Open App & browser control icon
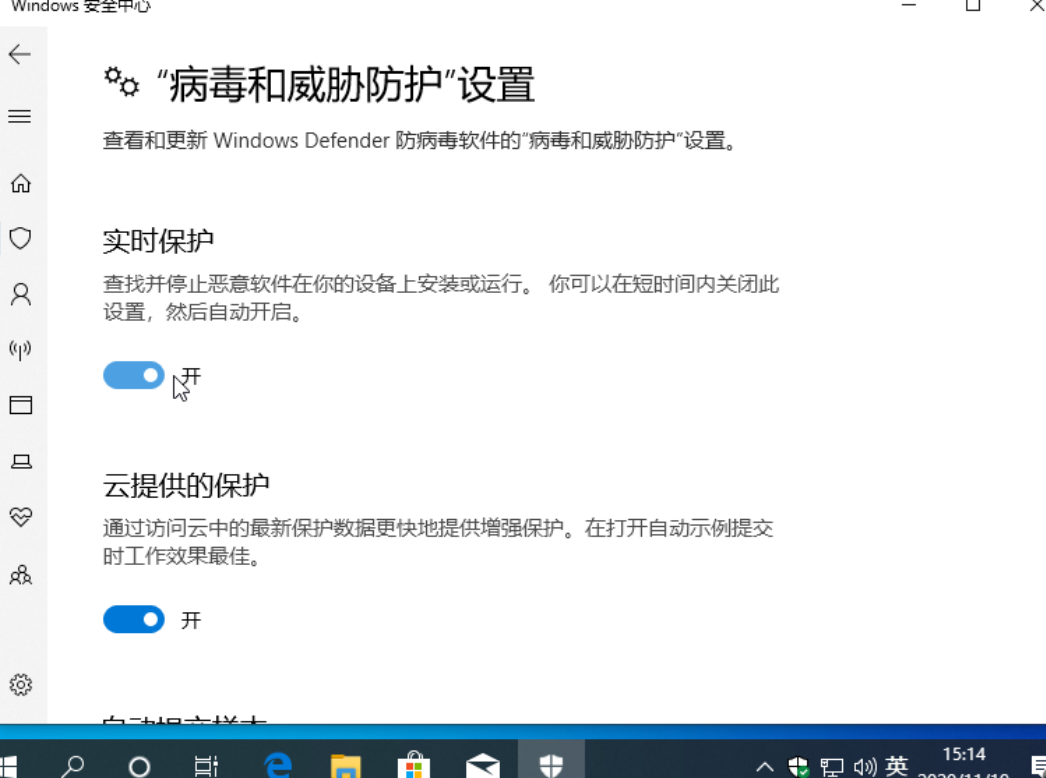This screenshot has width=1046, height=778. point(21,405)
